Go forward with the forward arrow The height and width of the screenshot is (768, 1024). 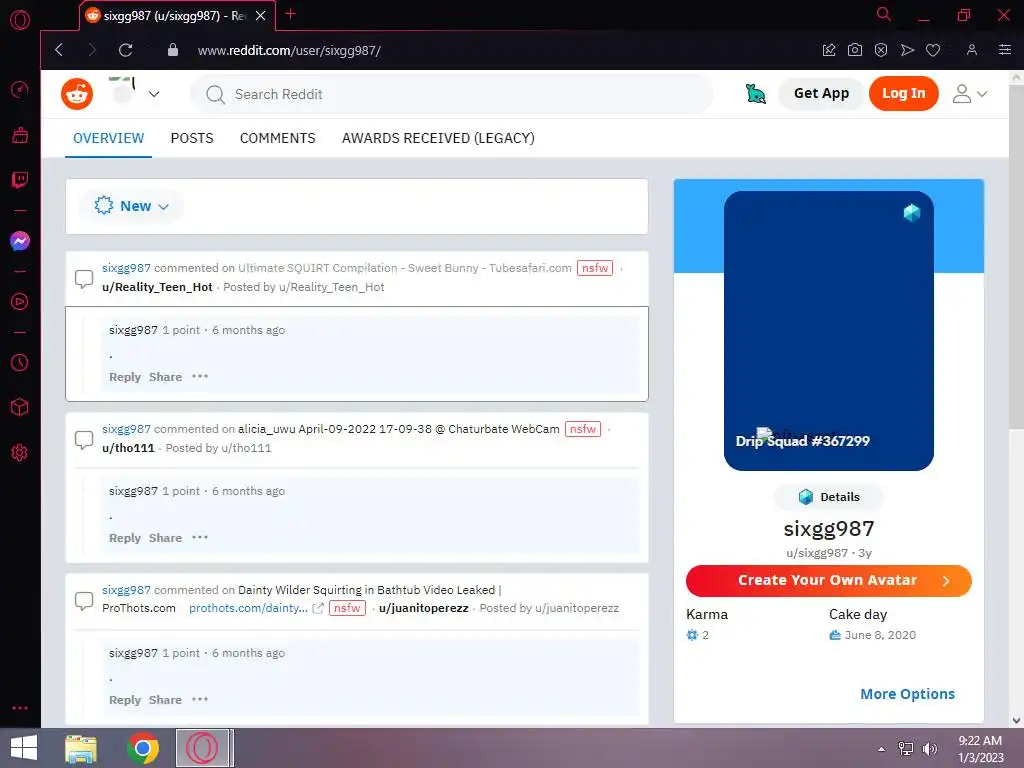pyautogui.click(x=92, y=50)
